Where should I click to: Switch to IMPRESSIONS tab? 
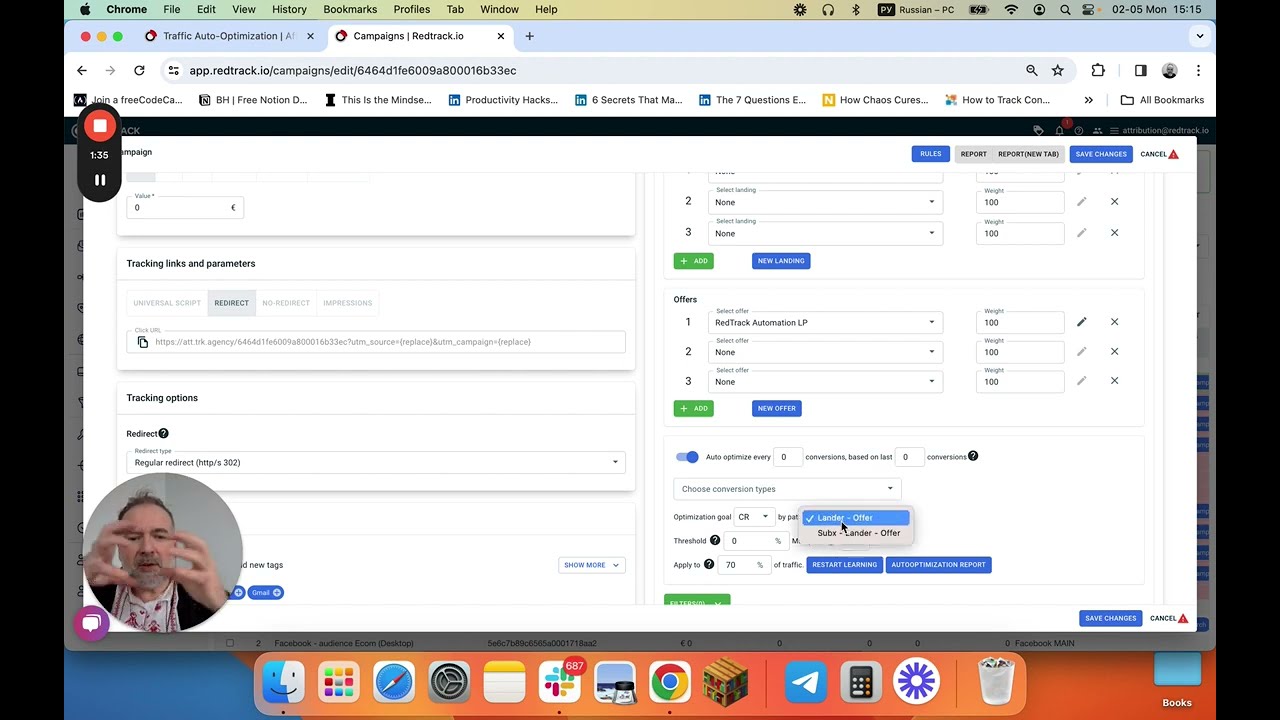pos(347,303)
